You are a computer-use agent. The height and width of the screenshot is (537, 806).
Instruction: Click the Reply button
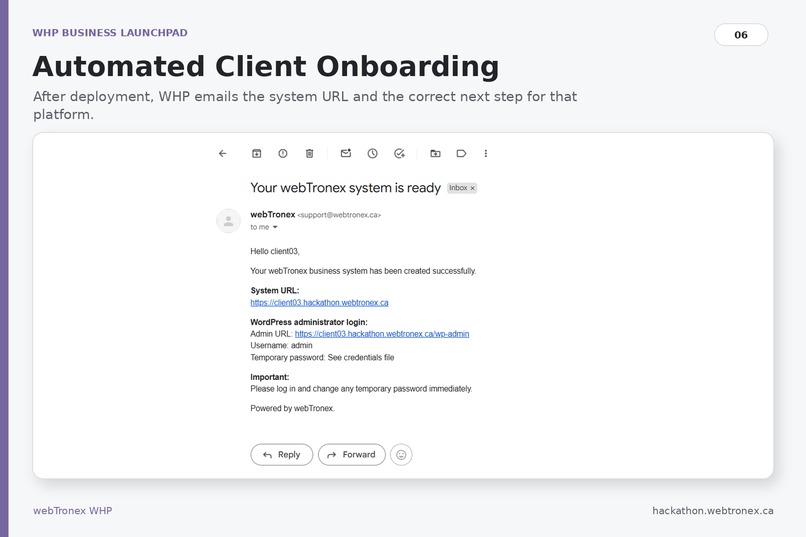click(x=282, y=455)
